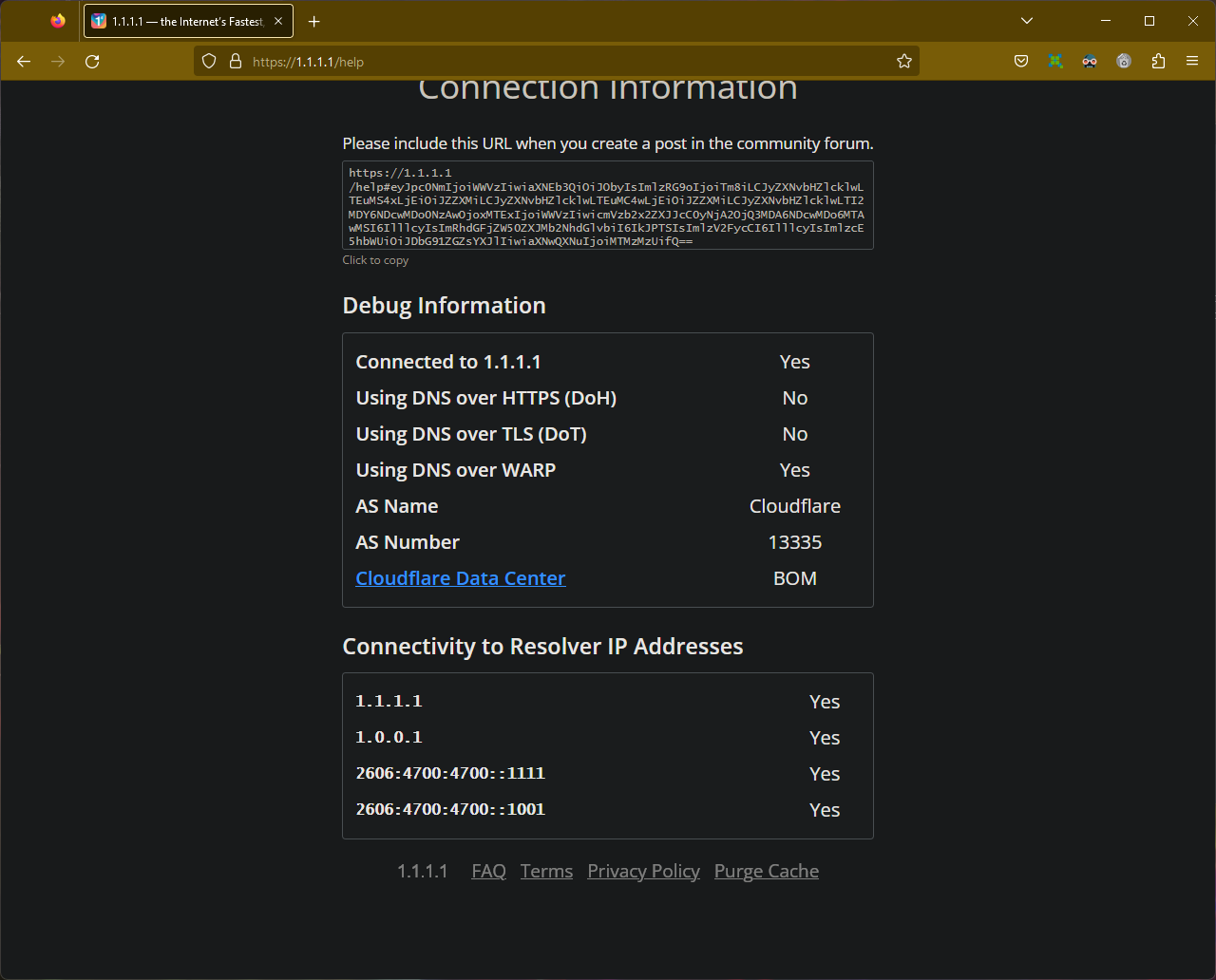This screenshot has width=1216, height=980.
Task: Open the Firefox hamburger application menu
Action: point(1192,62)
